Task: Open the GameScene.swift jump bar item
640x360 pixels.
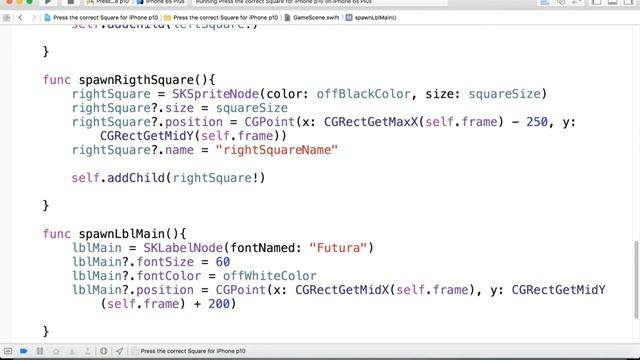Action: click(x=311, y=18)
